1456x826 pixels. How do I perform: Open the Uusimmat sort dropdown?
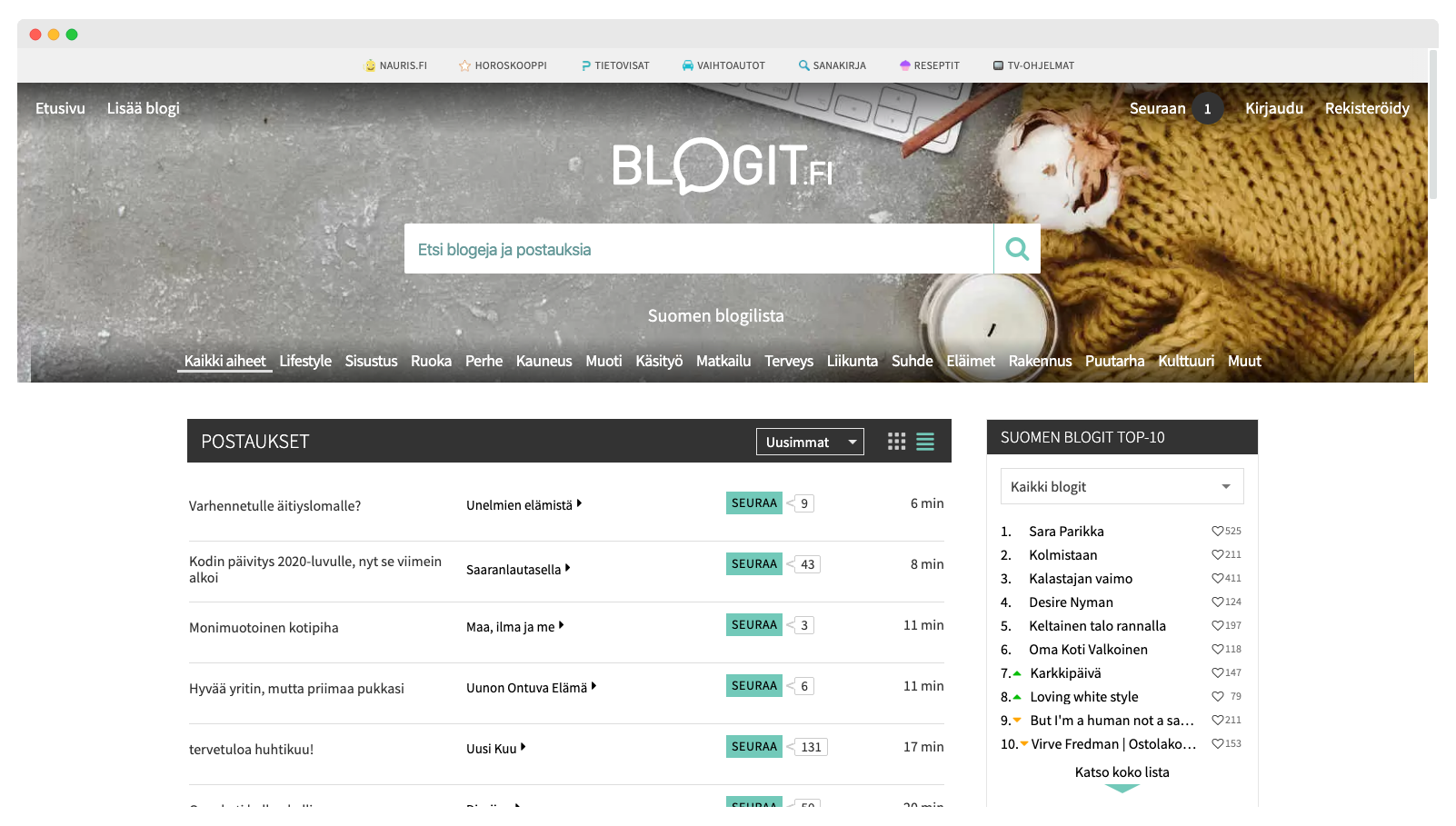tap(810, 442)
